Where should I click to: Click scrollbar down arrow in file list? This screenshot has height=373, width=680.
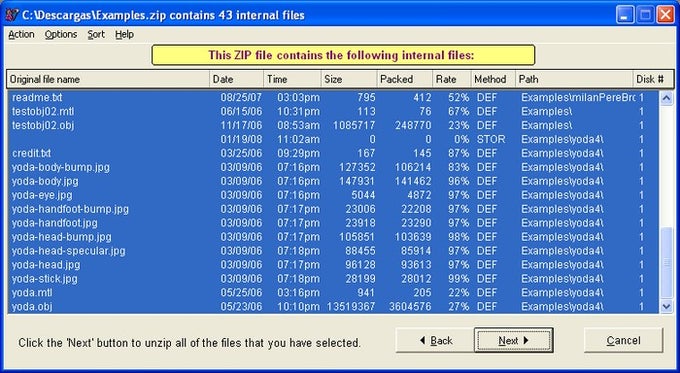[x=666, y=306]
